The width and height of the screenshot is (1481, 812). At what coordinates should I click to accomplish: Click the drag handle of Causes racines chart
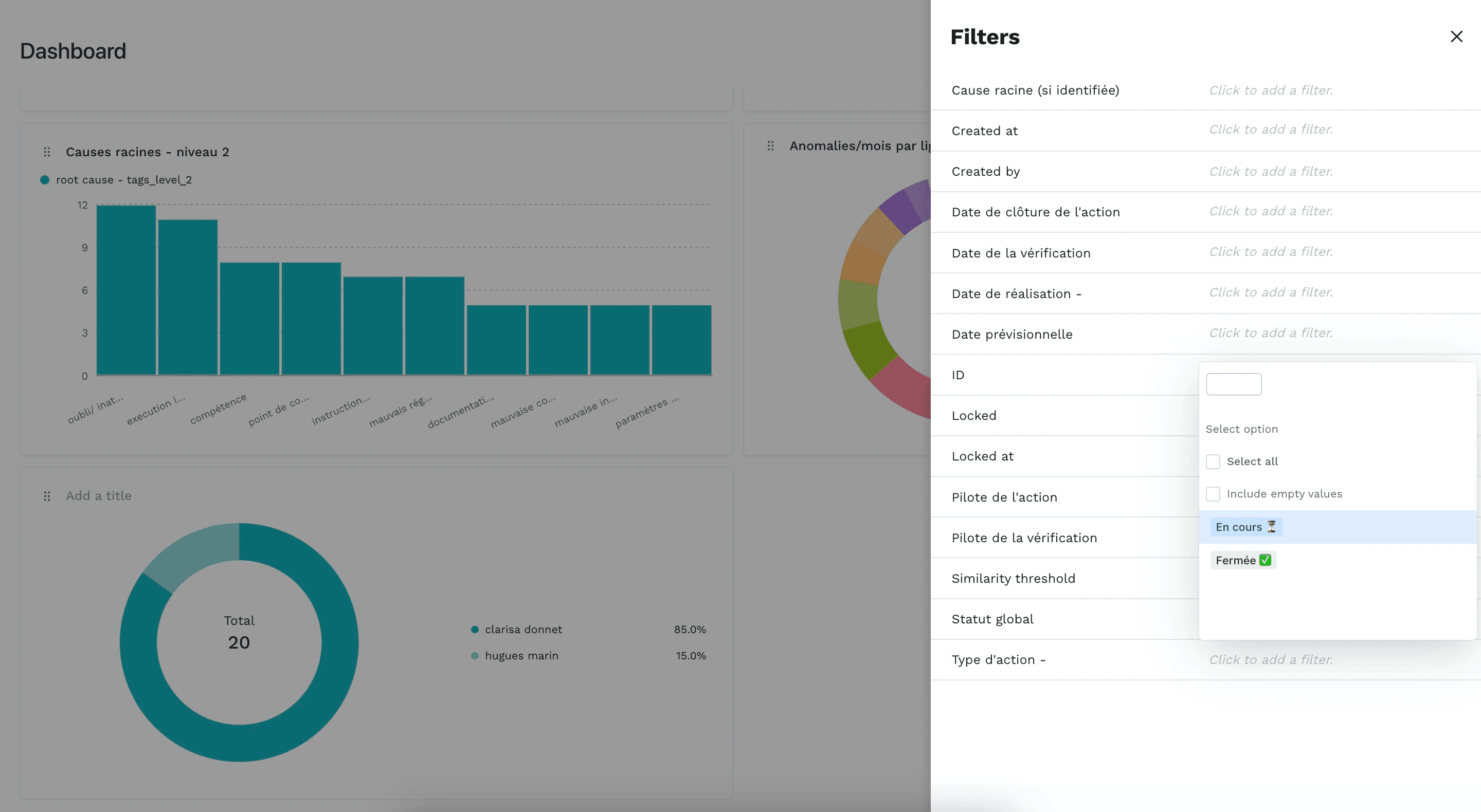(x=47, y=151)
